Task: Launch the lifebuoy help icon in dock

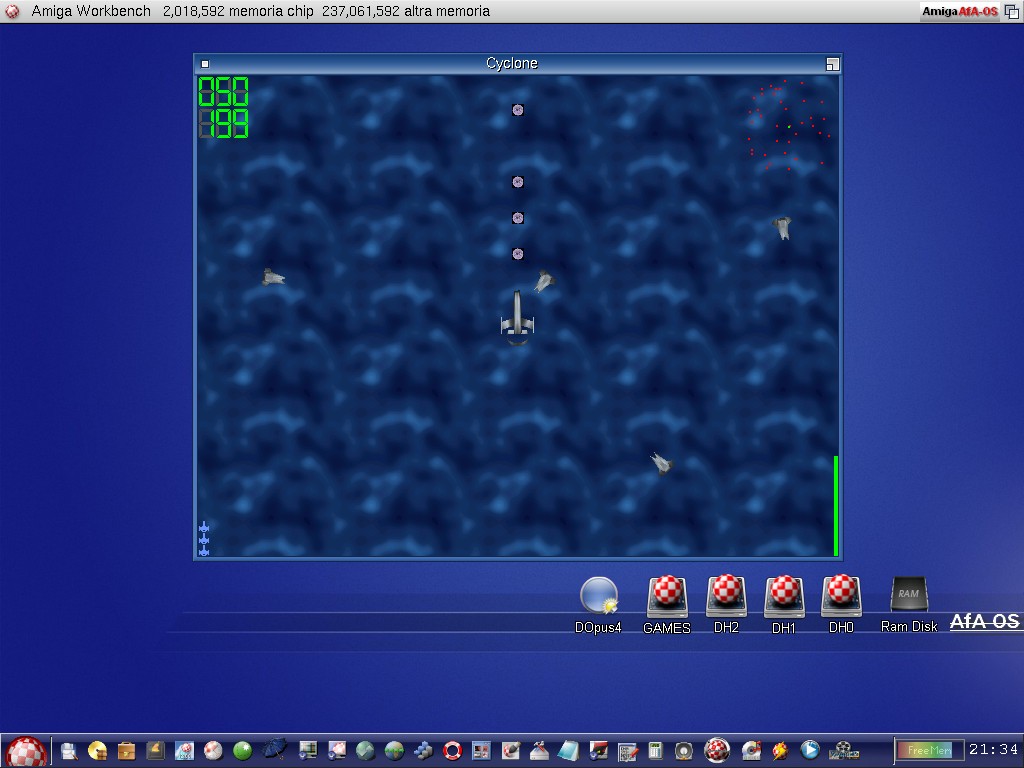Action: [x=452, y=750]
